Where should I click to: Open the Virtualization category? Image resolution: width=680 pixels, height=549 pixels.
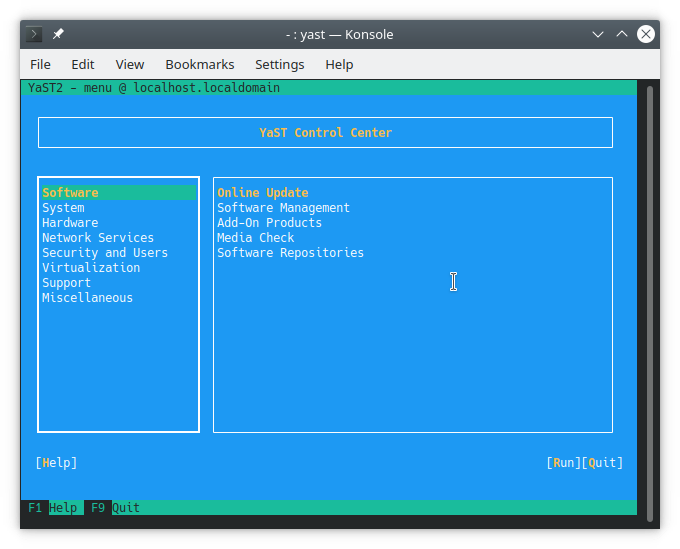click(91, 268)
